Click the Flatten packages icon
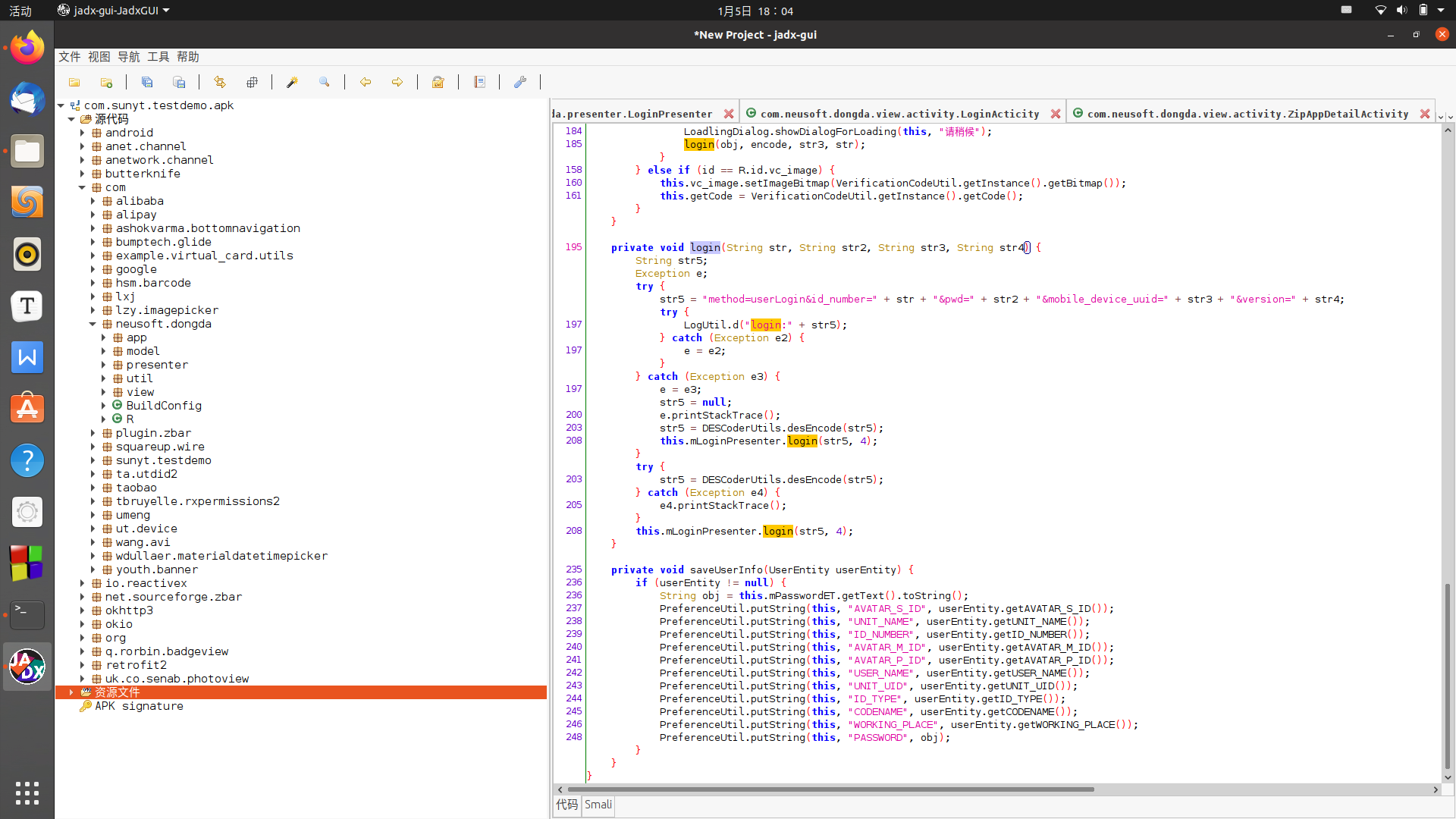This screenshot has height=819, width=1456. tap(252, 82)
